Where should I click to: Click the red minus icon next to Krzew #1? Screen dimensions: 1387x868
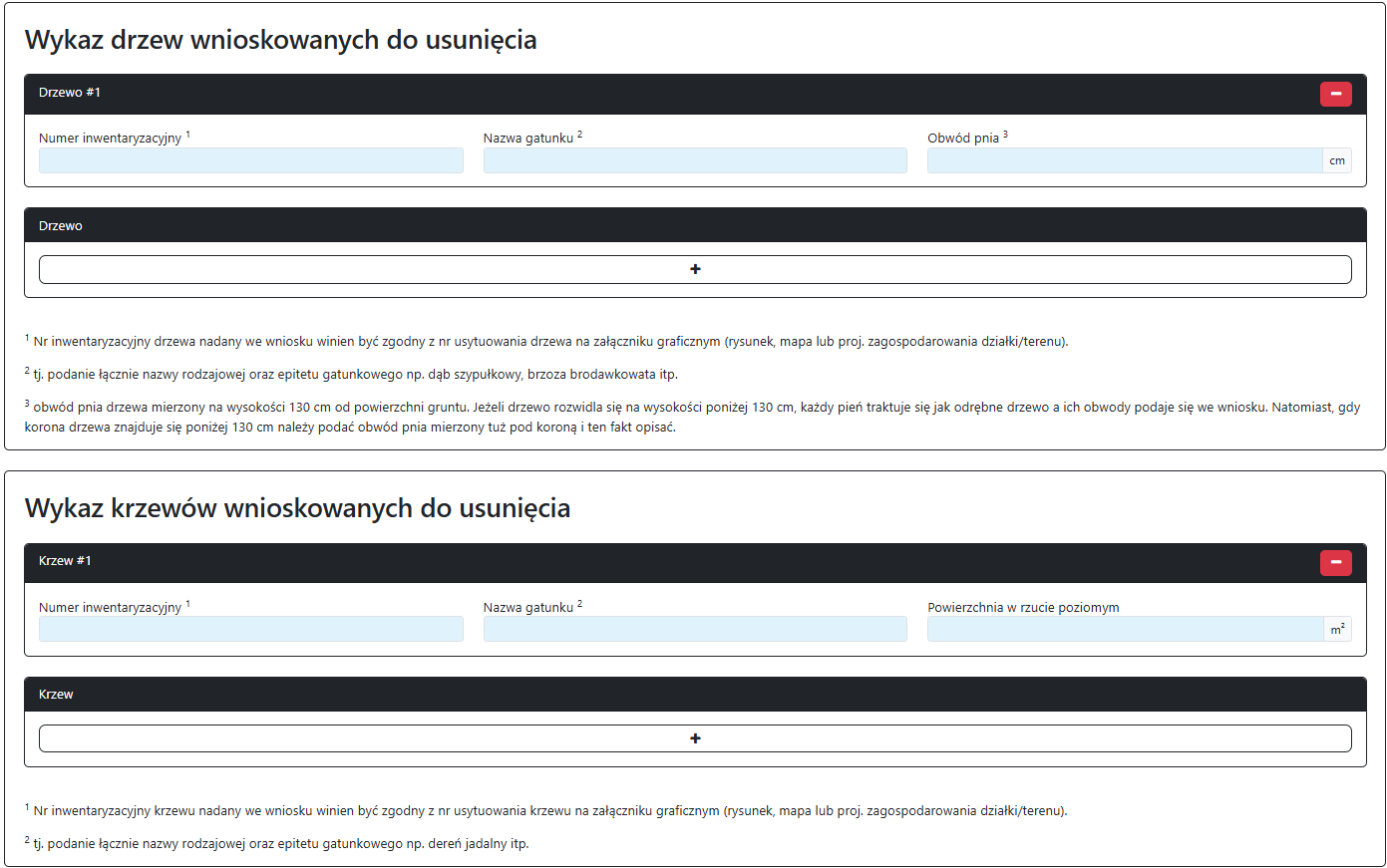point(1335,562)
